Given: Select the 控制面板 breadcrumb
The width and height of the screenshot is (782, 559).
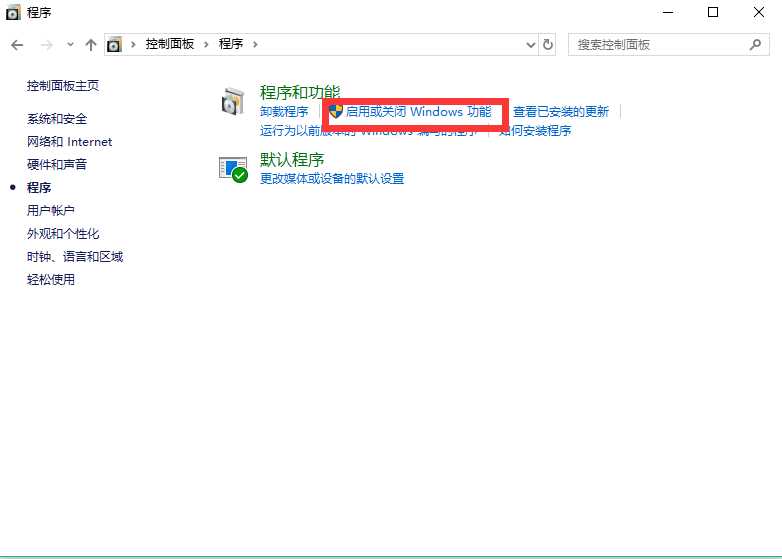Looking at the screenshot, I should tap(170, 44).
